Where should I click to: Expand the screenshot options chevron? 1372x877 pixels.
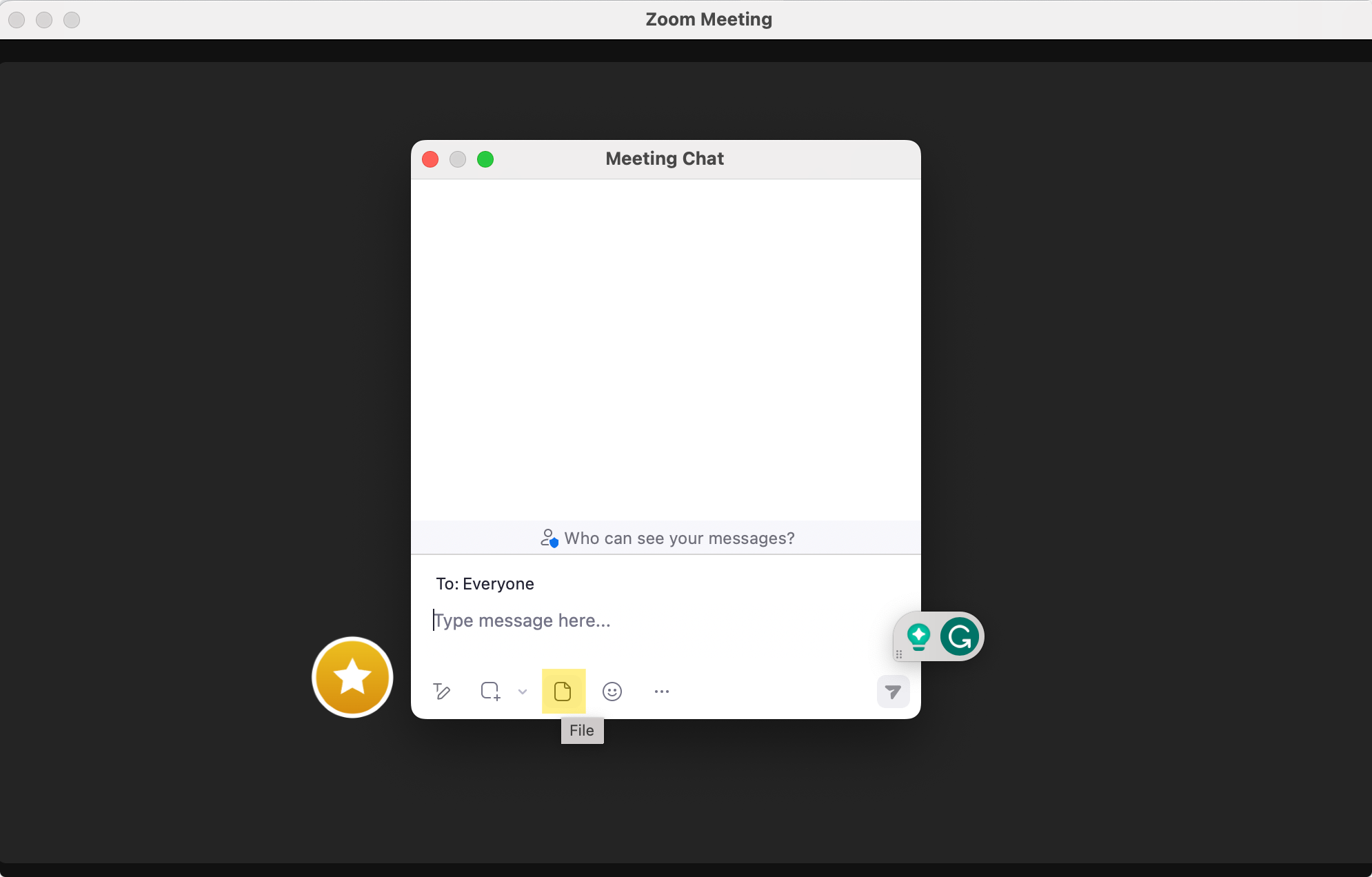point(523,692)
